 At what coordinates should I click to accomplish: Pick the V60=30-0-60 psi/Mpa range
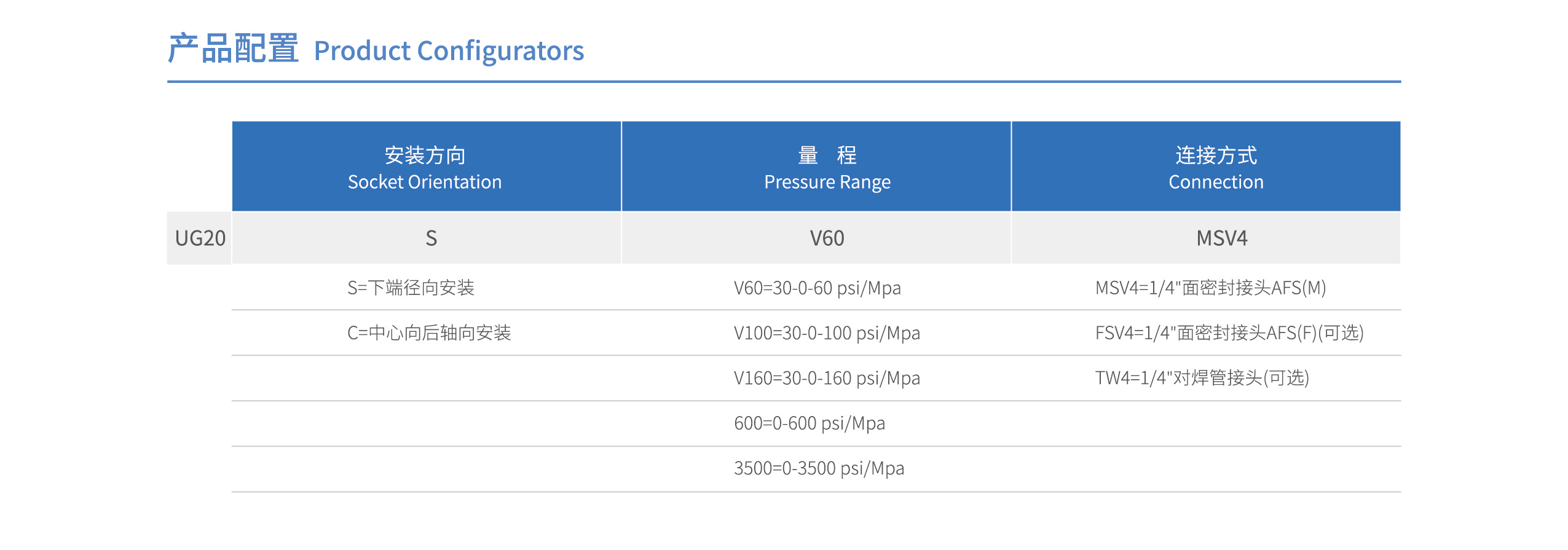[817, 288]
